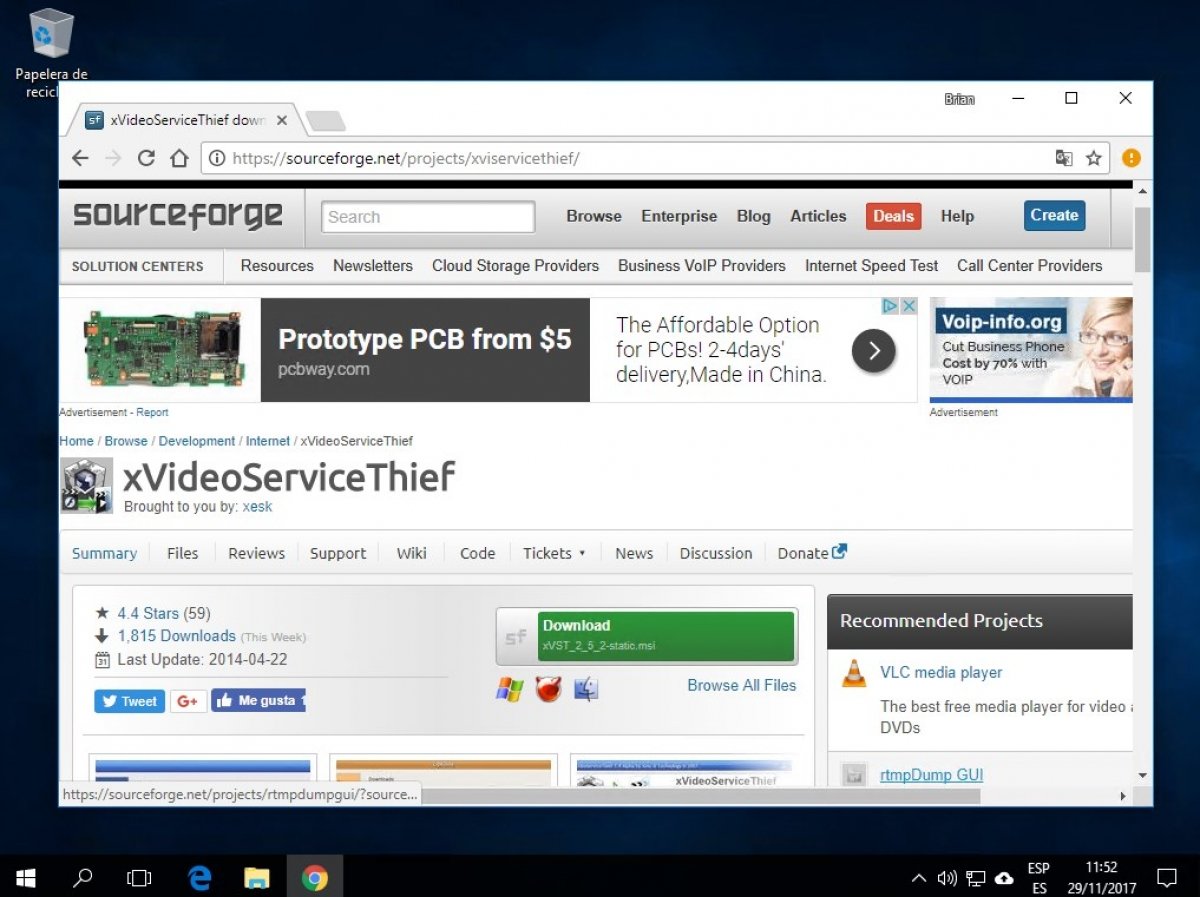Switch to the Wiki tab
Screen dimensions: 1200x897
[x=411, y=553]
